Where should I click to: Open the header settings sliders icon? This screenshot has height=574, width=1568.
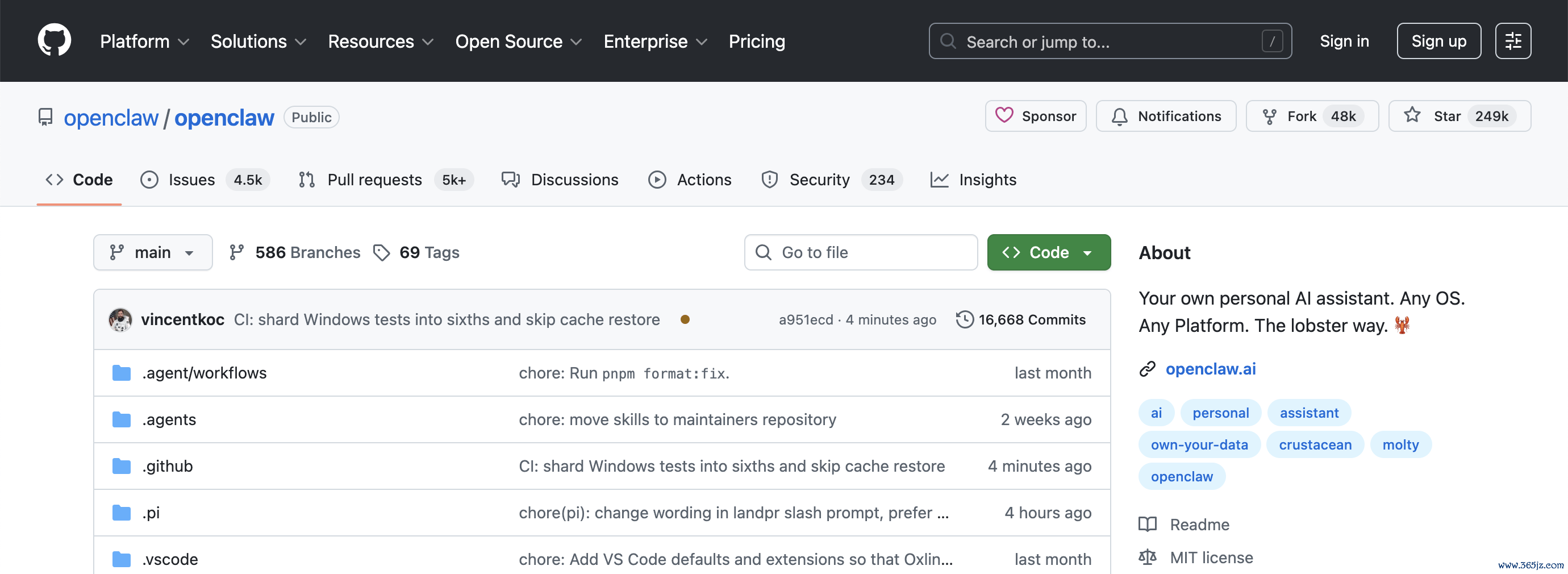(x=1512, y=41)
